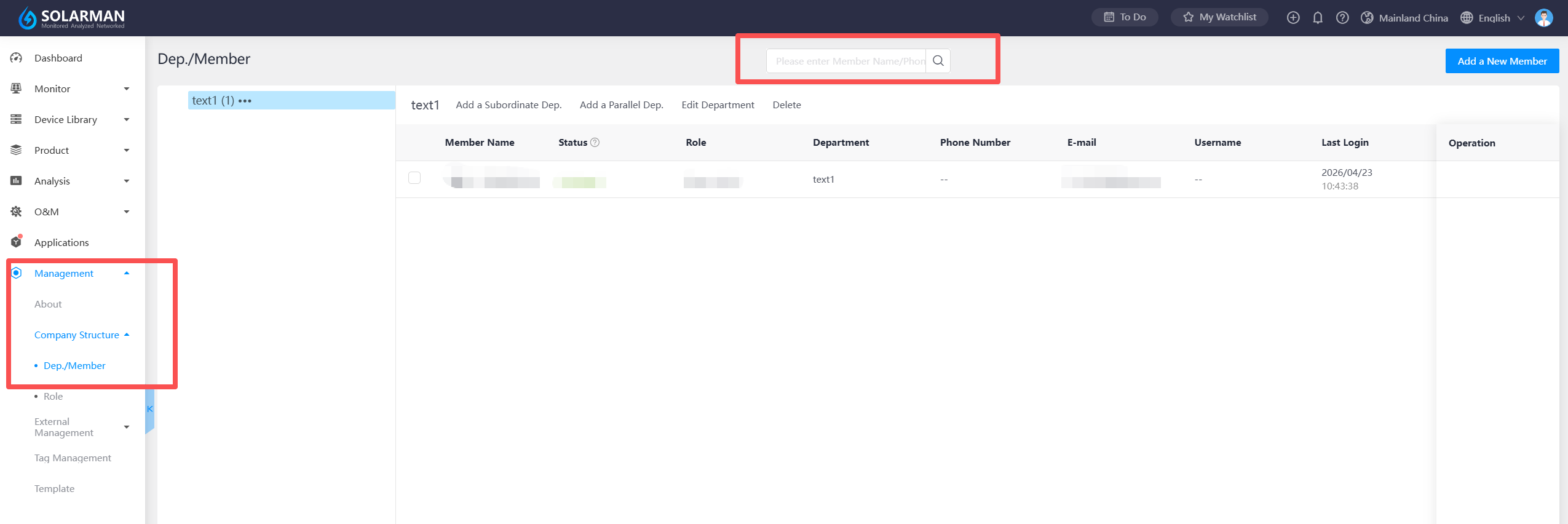This screenshot has height=524, width=1568.
Task: Open the Role page in sidebar
Action: pos(53,397)
